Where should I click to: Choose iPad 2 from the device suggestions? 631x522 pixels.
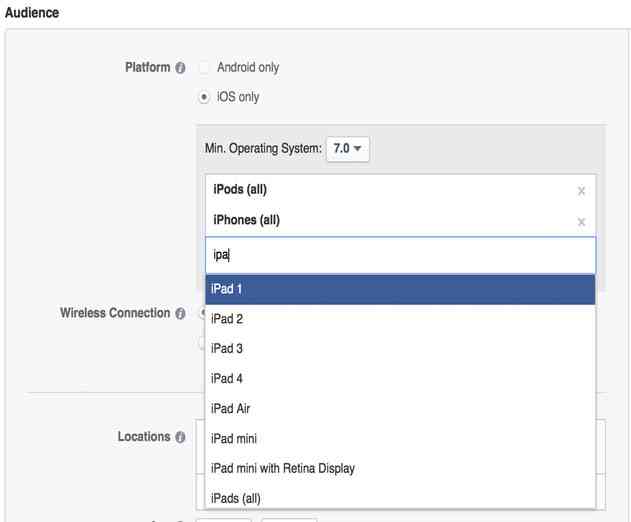tap(400, 319)
